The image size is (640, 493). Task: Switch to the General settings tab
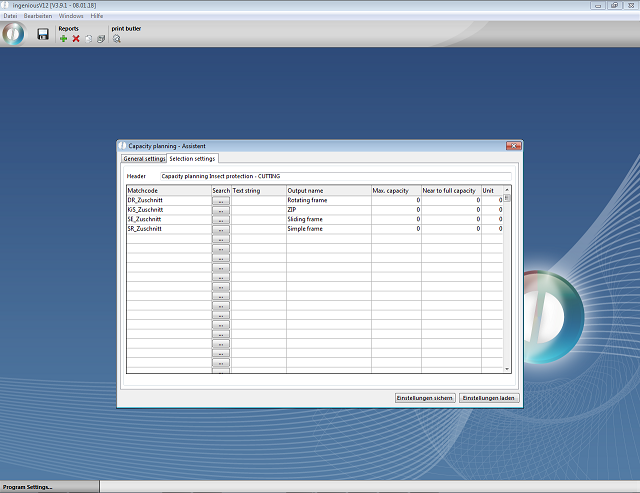click(x=144, y=158)
